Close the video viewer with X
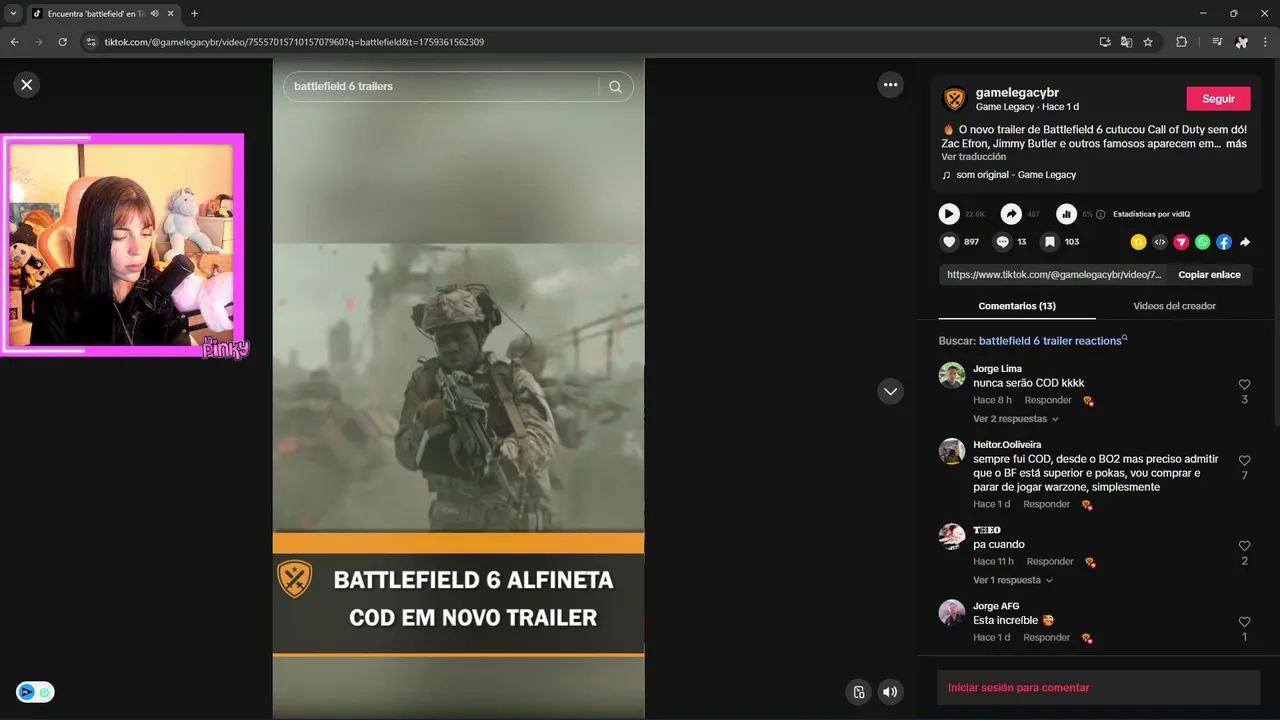 [x=27, y=85]
